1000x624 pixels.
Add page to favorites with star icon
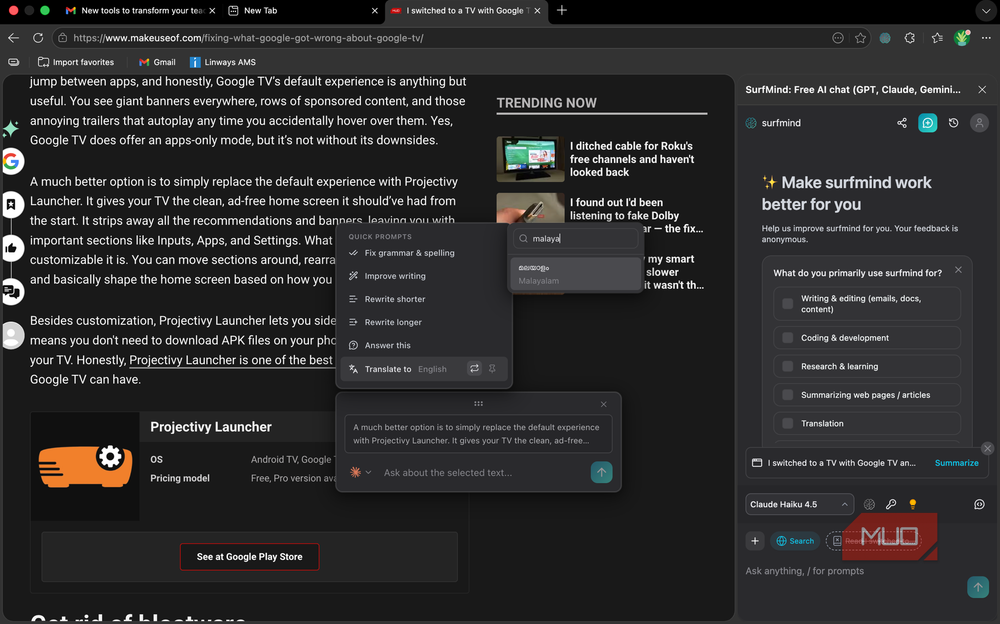[x=860, y=38]
